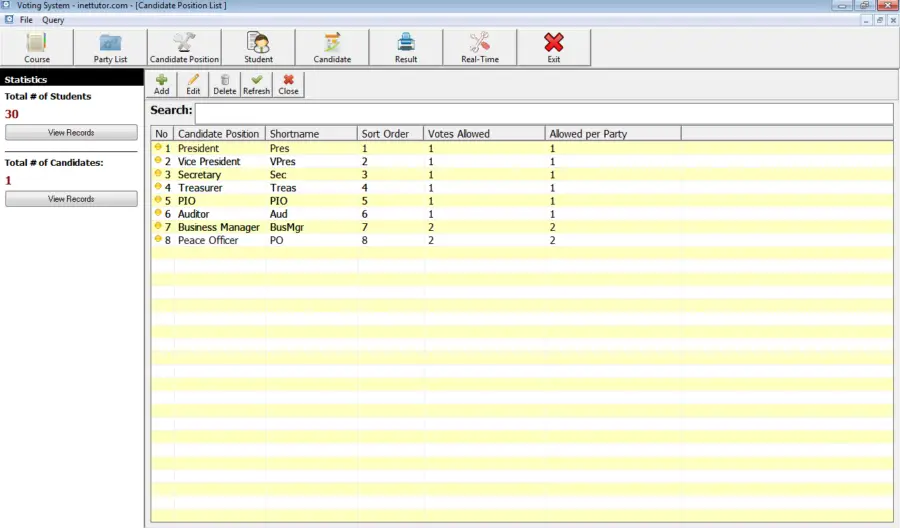
Task: Close the Candidate Position List form
Action: tap(288, 84)
